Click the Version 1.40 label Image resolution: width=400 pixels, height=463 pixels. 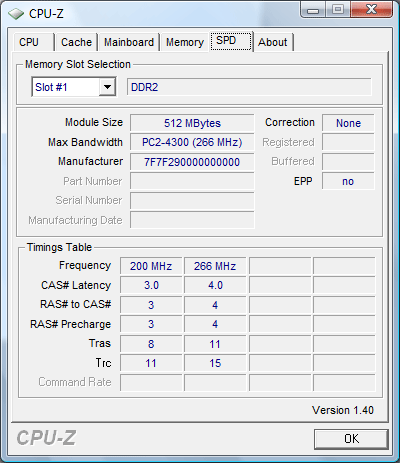(343, 410)
